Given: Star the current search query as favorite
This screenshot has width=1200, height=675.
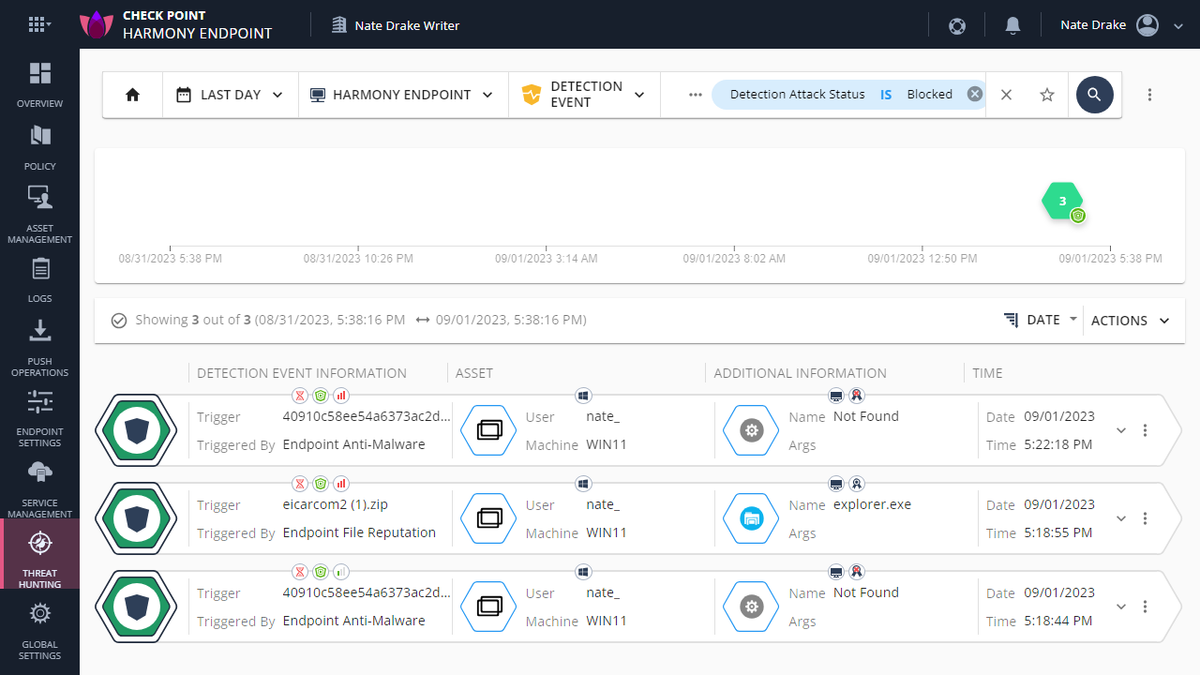Looking at the screenshot, I should pos(1046,94).
